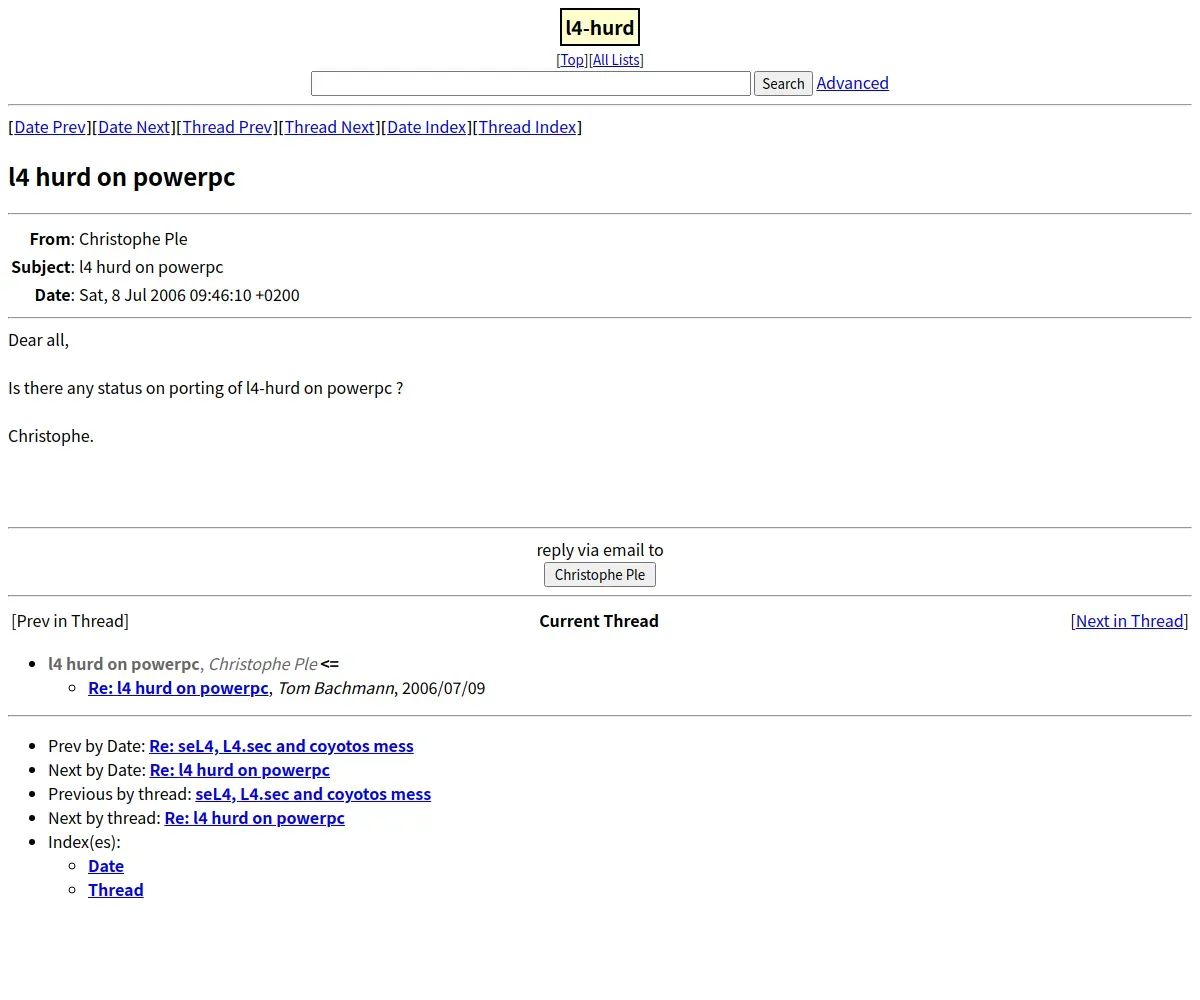Open Next by Date reply link

point(240,770)
